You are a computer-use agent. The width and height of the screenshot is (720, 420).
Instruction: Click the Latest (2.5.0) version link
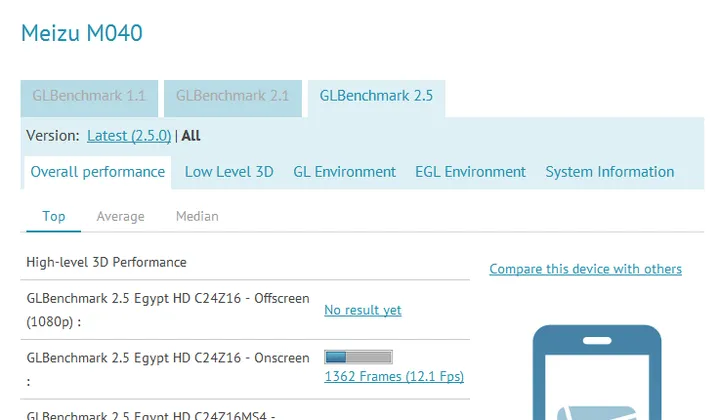[129, 136]
